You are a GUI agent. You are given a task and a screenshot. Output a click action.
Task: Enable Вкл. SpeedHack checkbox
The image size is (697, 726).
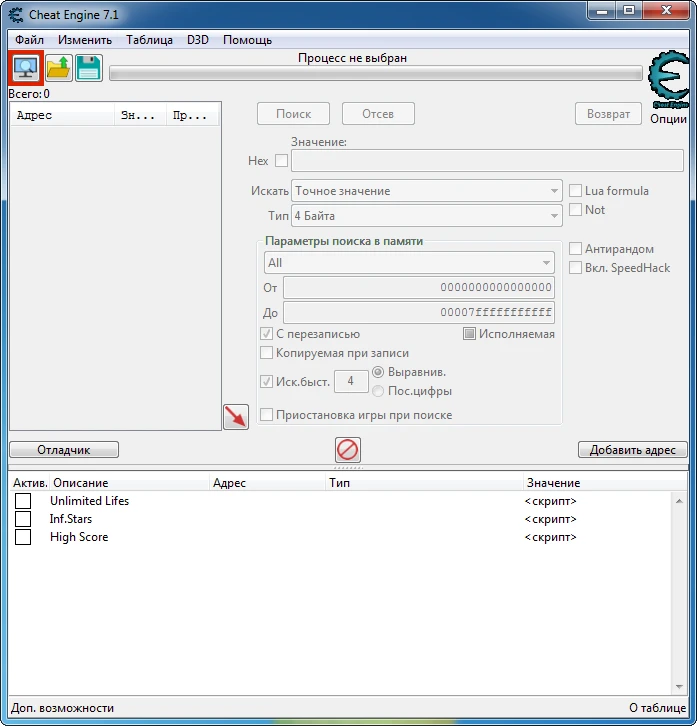(575, 268)
